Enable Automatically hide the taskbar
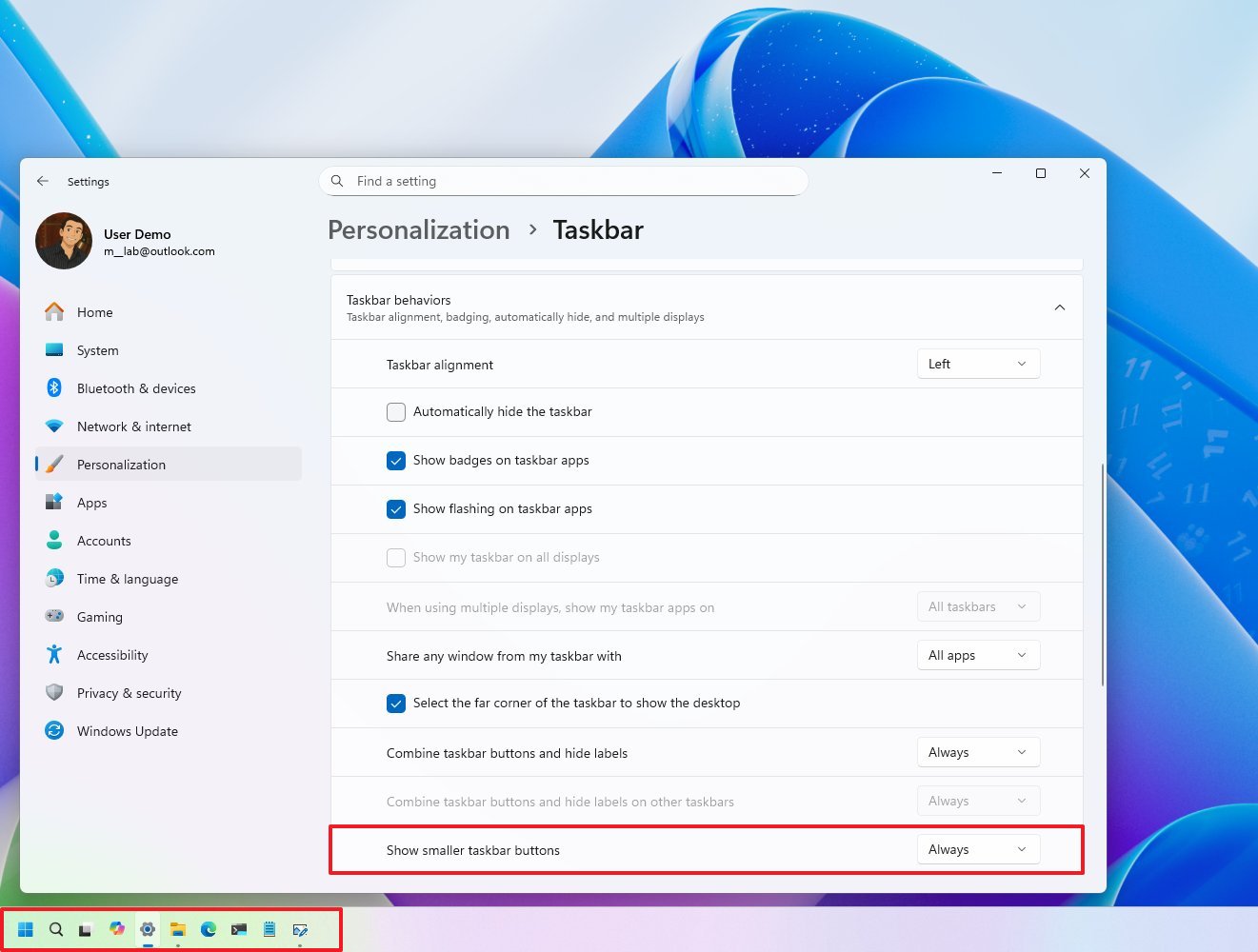This screenshot has height=952, width=1258. point(396,411)
